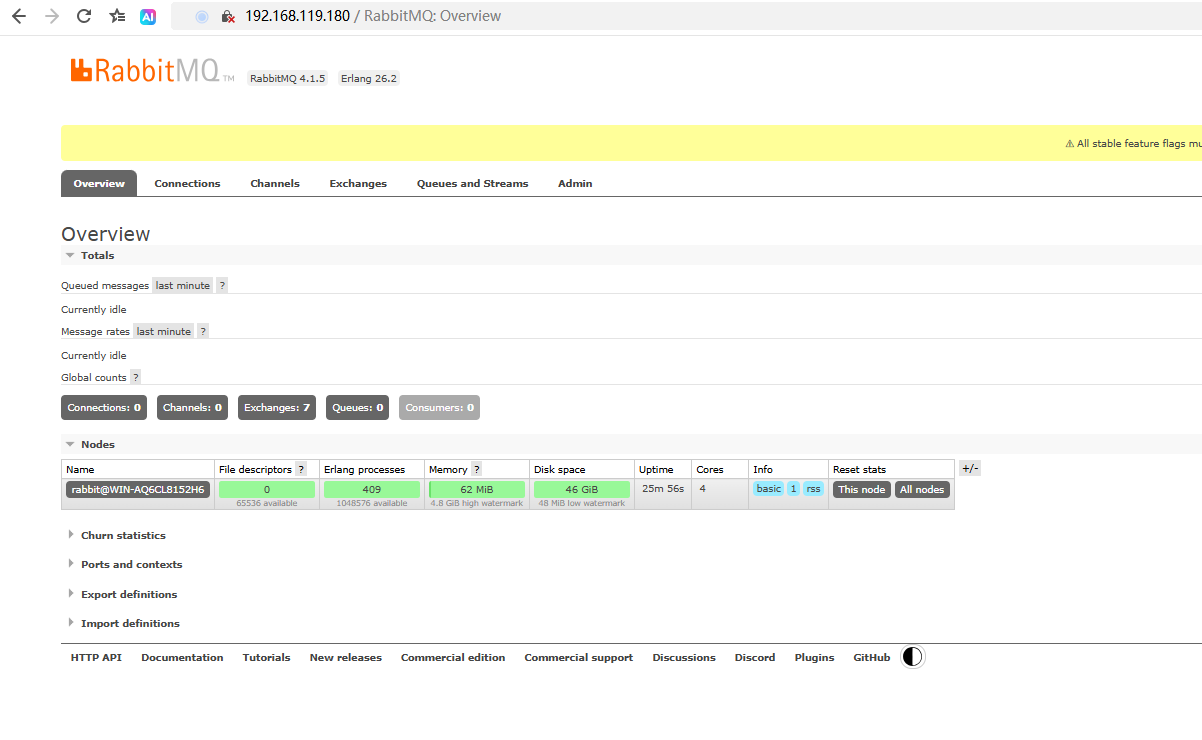
Task: Open the Discord footer link
Action: coord(755,658)
